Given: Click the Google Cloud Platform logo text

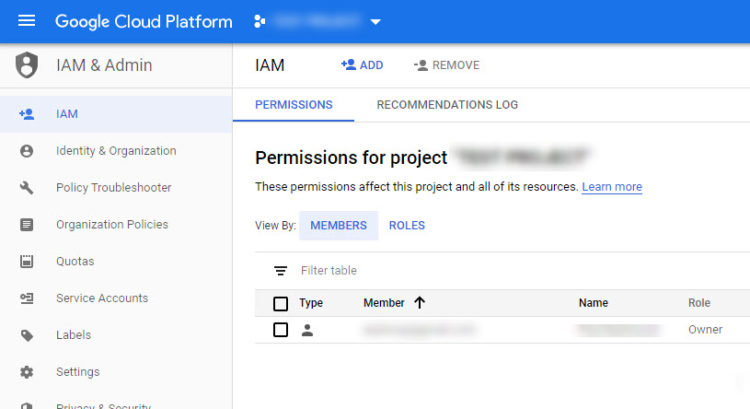Looking at the screenshot, I should coord(143,22).
